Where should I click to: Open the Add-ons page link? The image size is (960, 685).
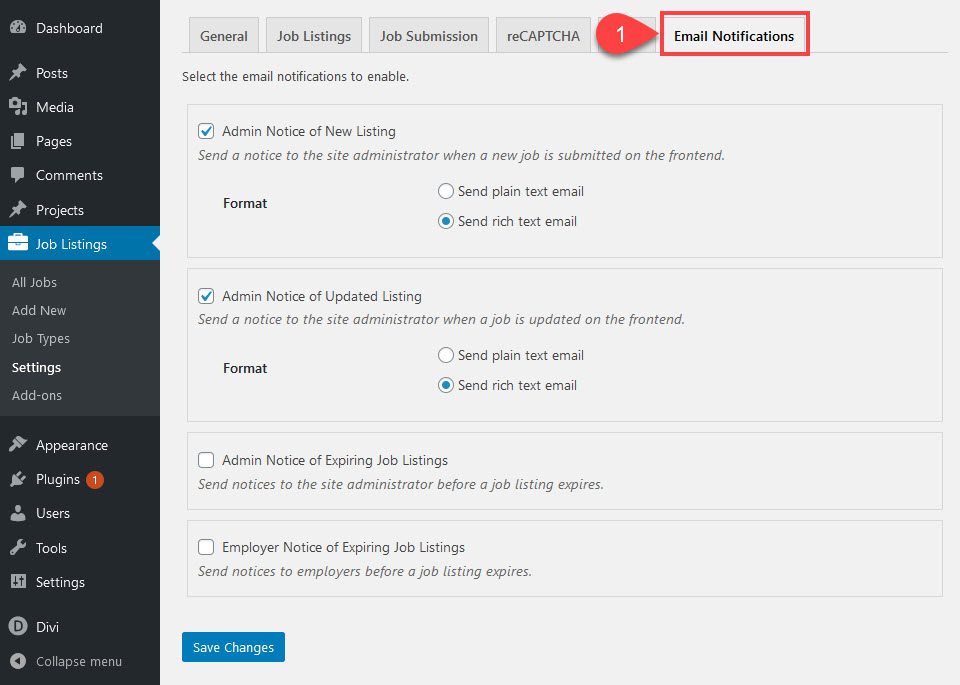pyautogui.click(x=37, y=395)
